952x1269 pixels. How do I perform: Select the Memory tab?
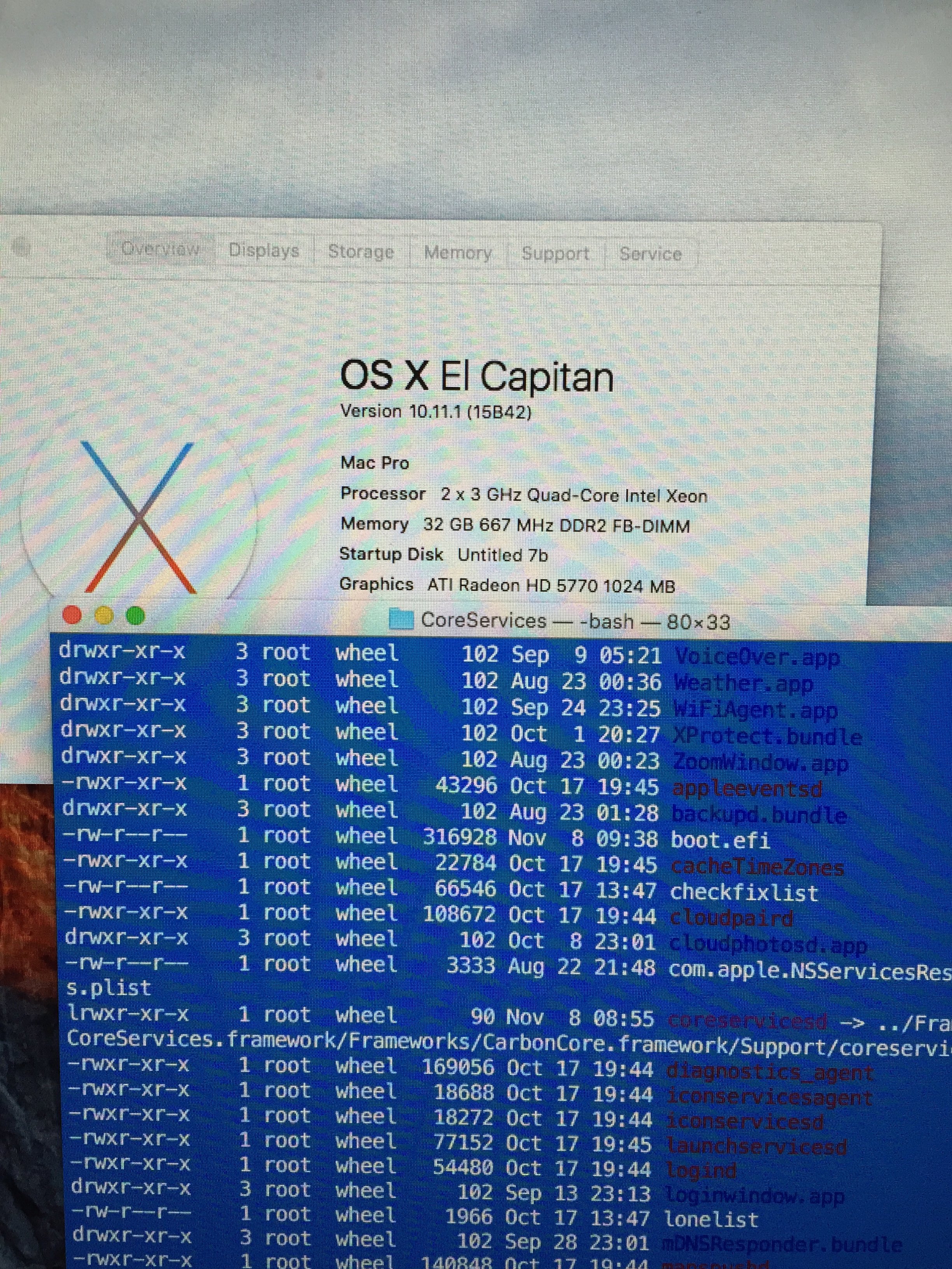[458, 253]
